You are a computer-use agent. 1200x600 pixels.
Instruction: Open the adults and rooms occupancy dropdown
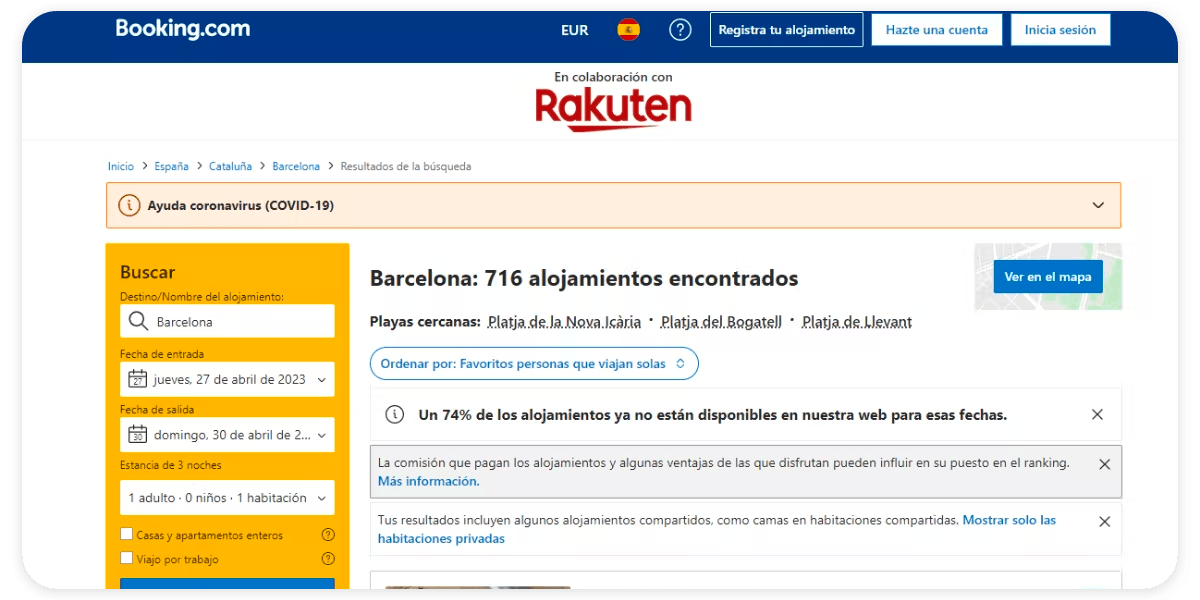tap(227, 497)
